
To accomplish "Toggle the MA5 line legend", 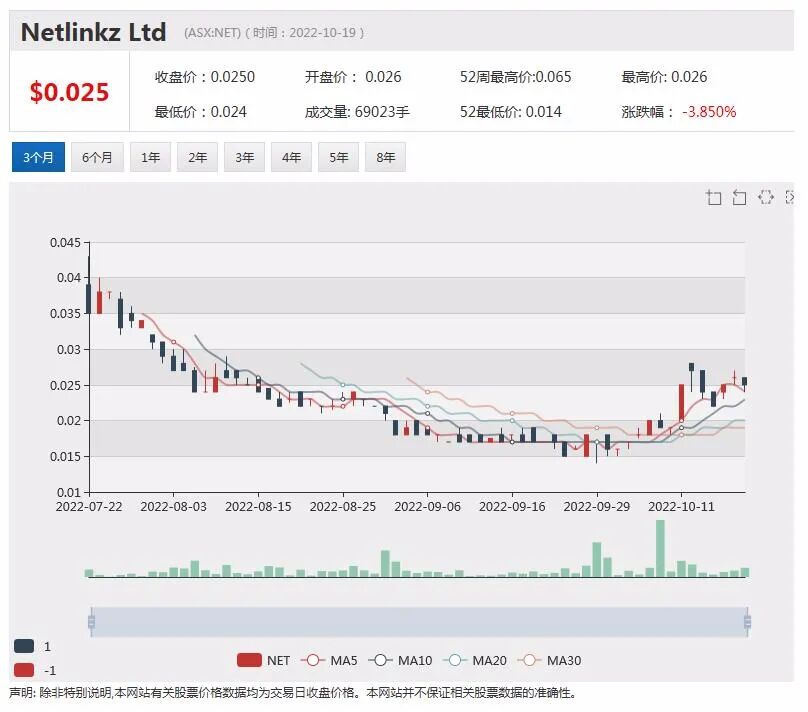I will tap(329, 660).
